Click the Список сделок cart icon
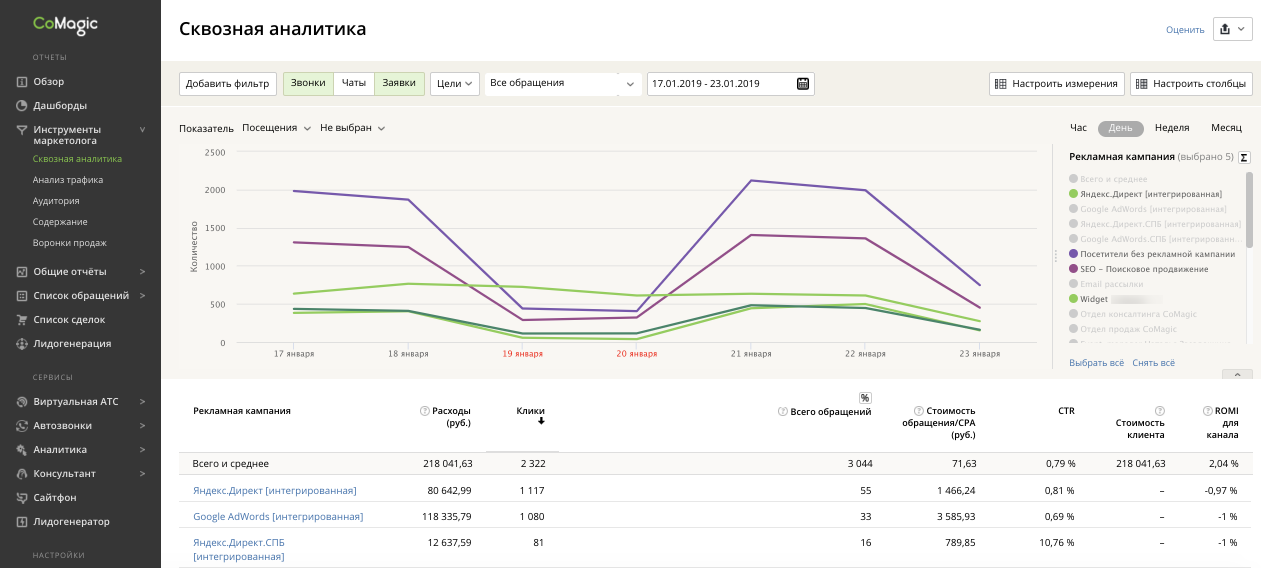1261x568 pixels. click(x=22, y=320)
